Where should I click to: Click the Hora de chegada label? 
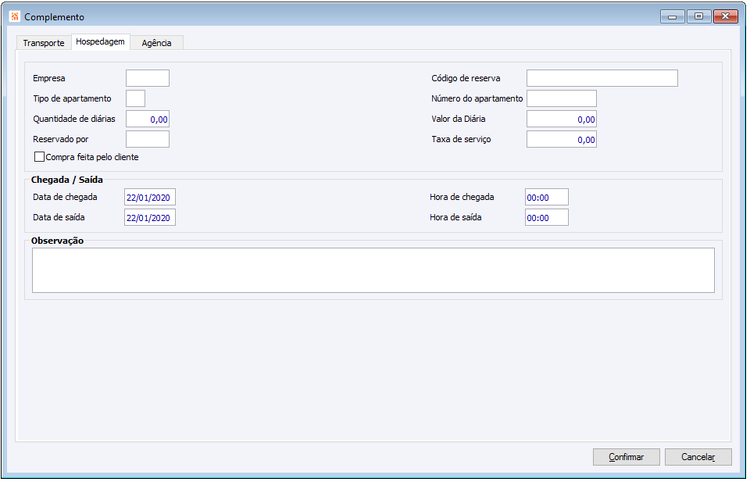pyautogui.click(x=462, y=197)
